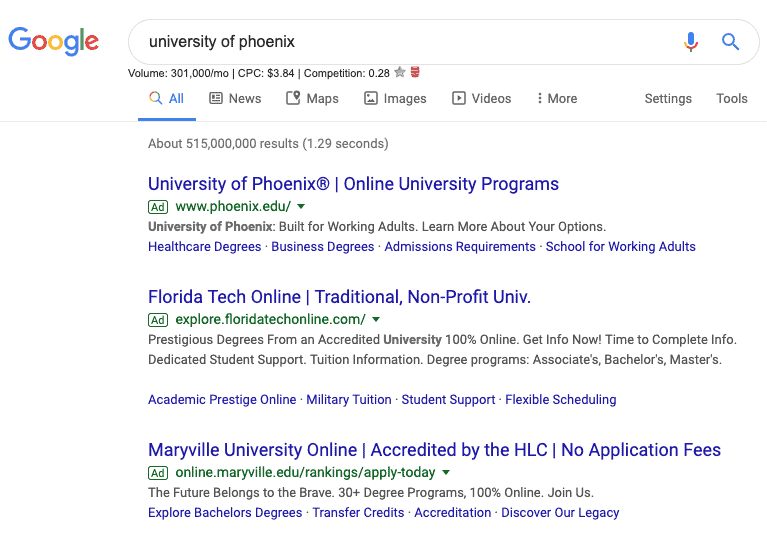The image size is (767, 535).
Task: Open the Accreditation sitelink
Action: click(452, 513)
